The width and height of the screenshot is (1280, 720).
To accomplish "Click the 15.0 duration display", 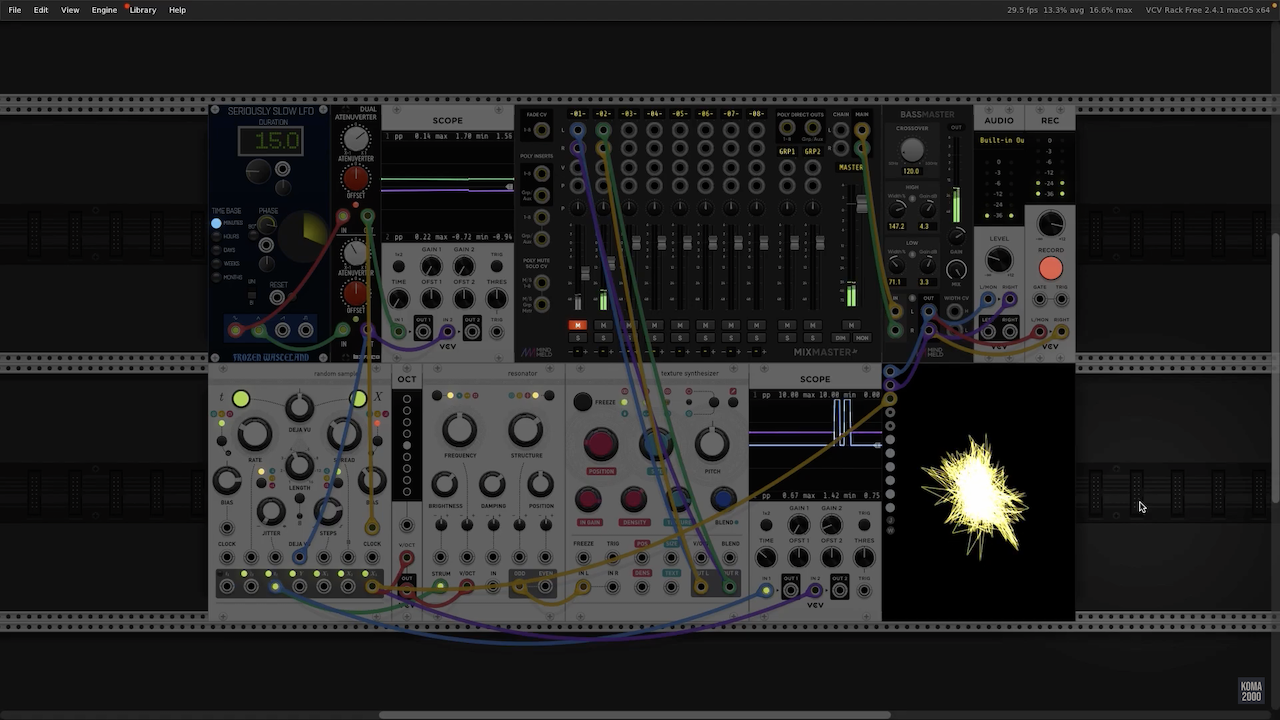I will click(x=271, y=141).
